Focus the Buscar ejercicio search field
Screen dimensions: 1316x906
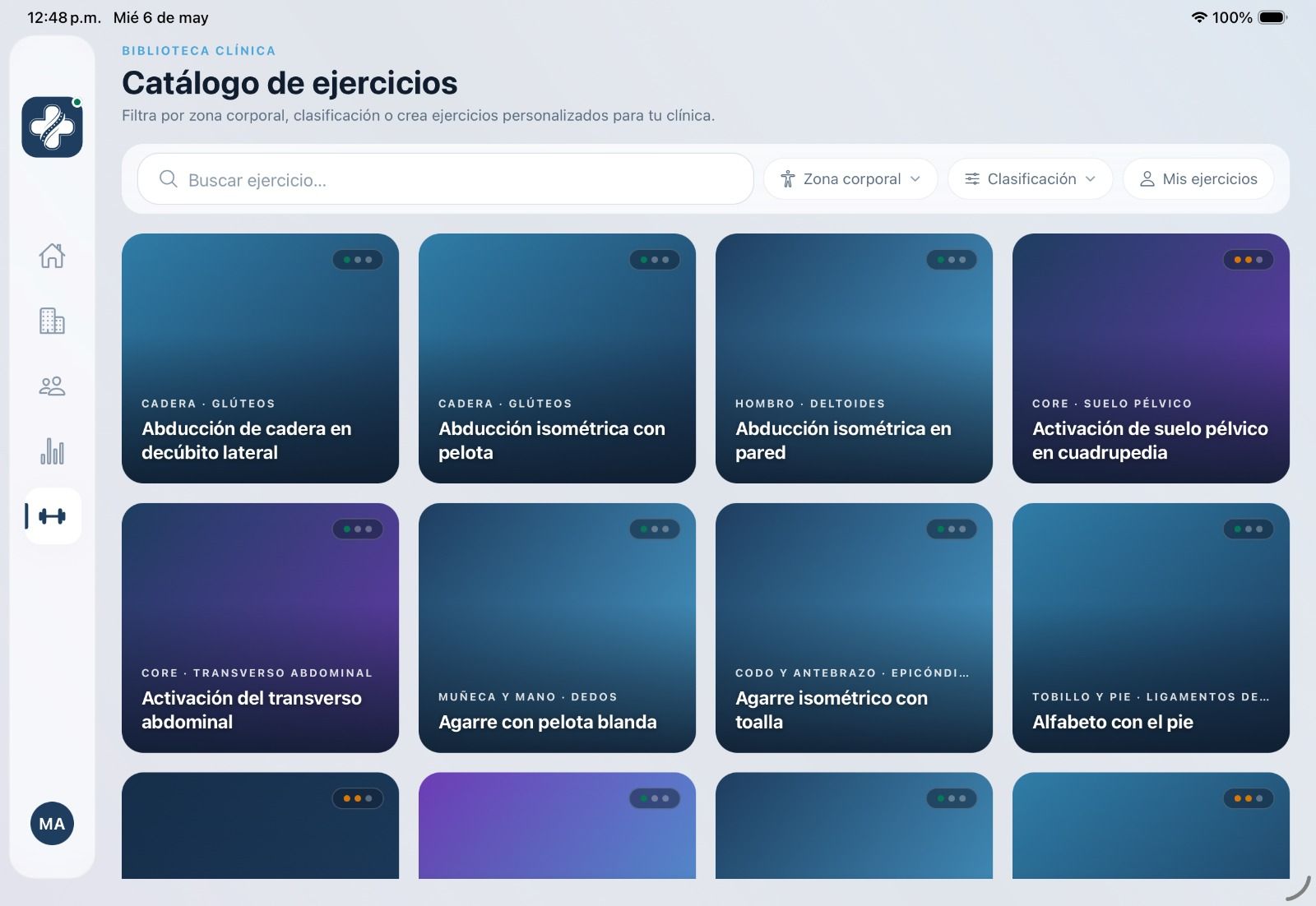[x=445, y=179]
